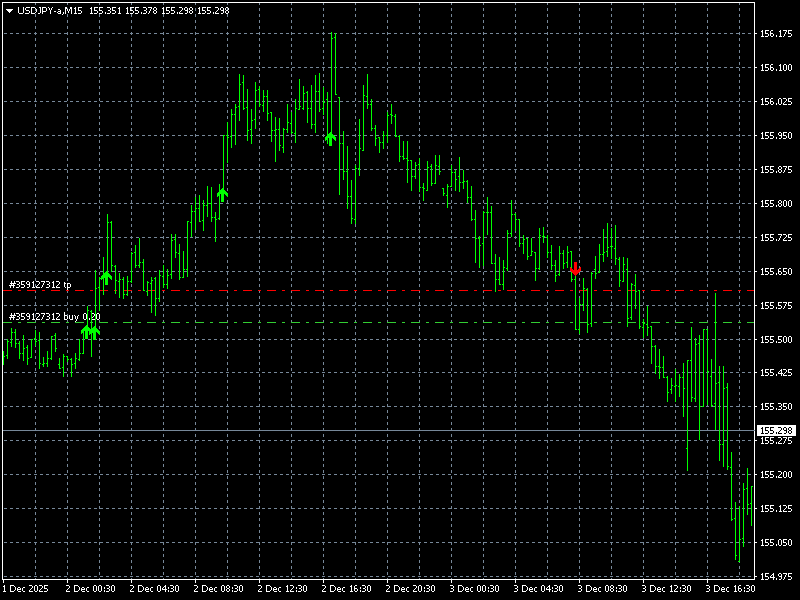Click the "3 Dec 16:30" time label
Image resolution: width=800 pixels, height=600 pixels.
(730, 589)
